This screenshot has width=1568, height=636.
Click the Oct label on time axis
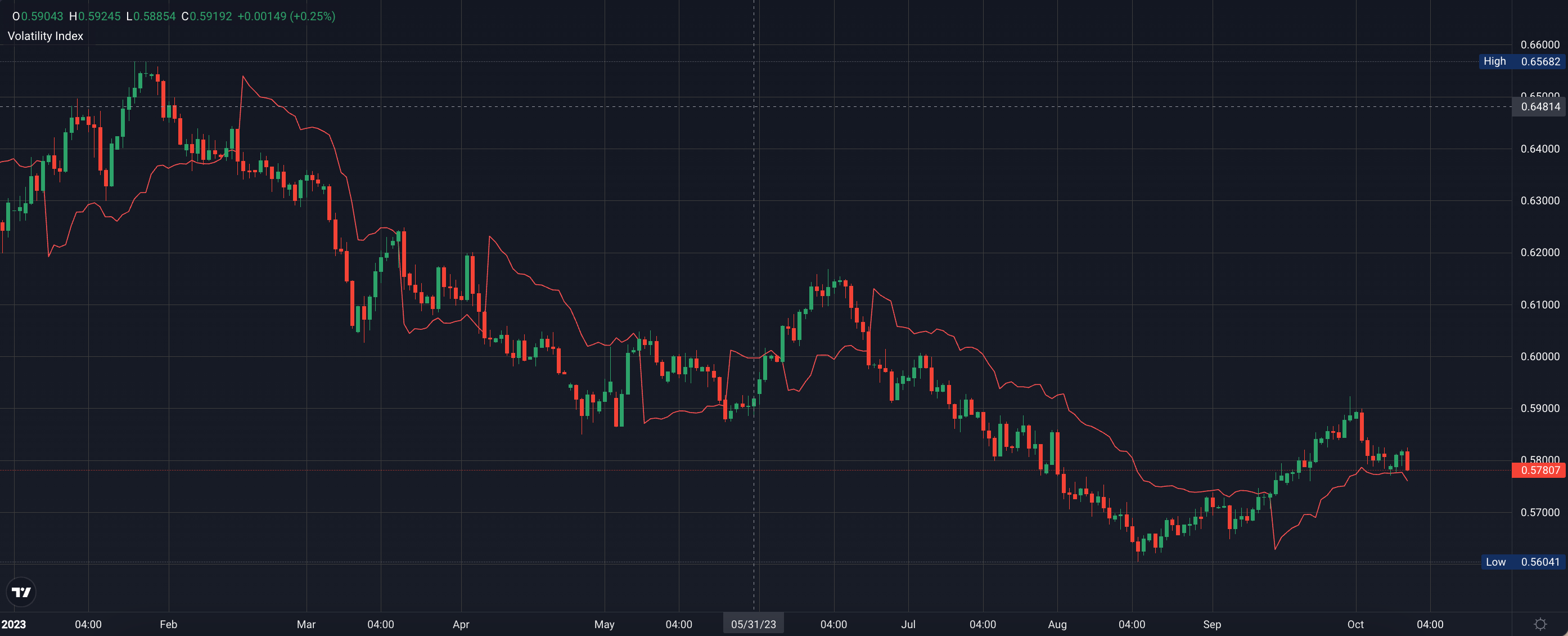pyautogui.click(x=1355, y=624)
